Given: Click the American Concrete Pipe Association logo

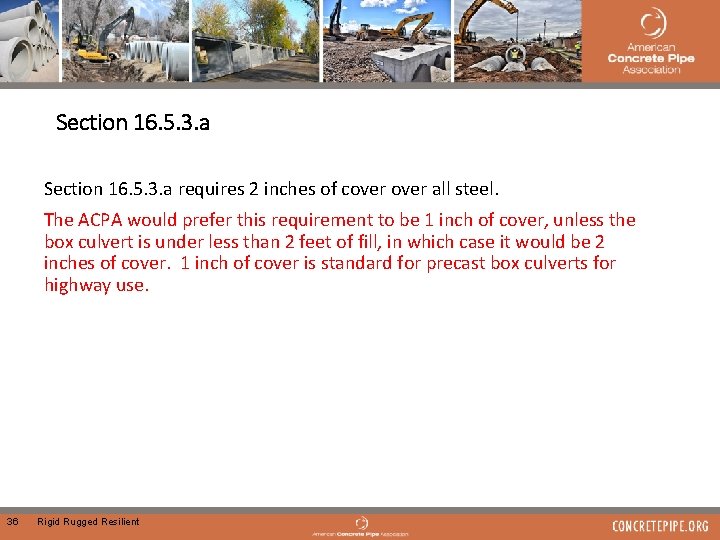Looking at the screenshot, I should pyautogui.click(x=651, y=42).
